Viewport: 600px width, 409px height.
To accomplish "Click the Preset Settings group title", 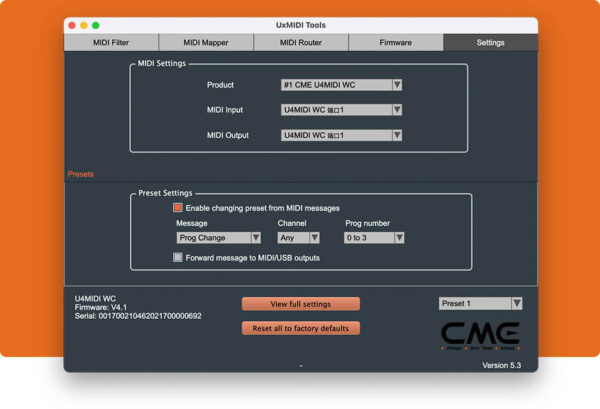I will tap(165, 193).
